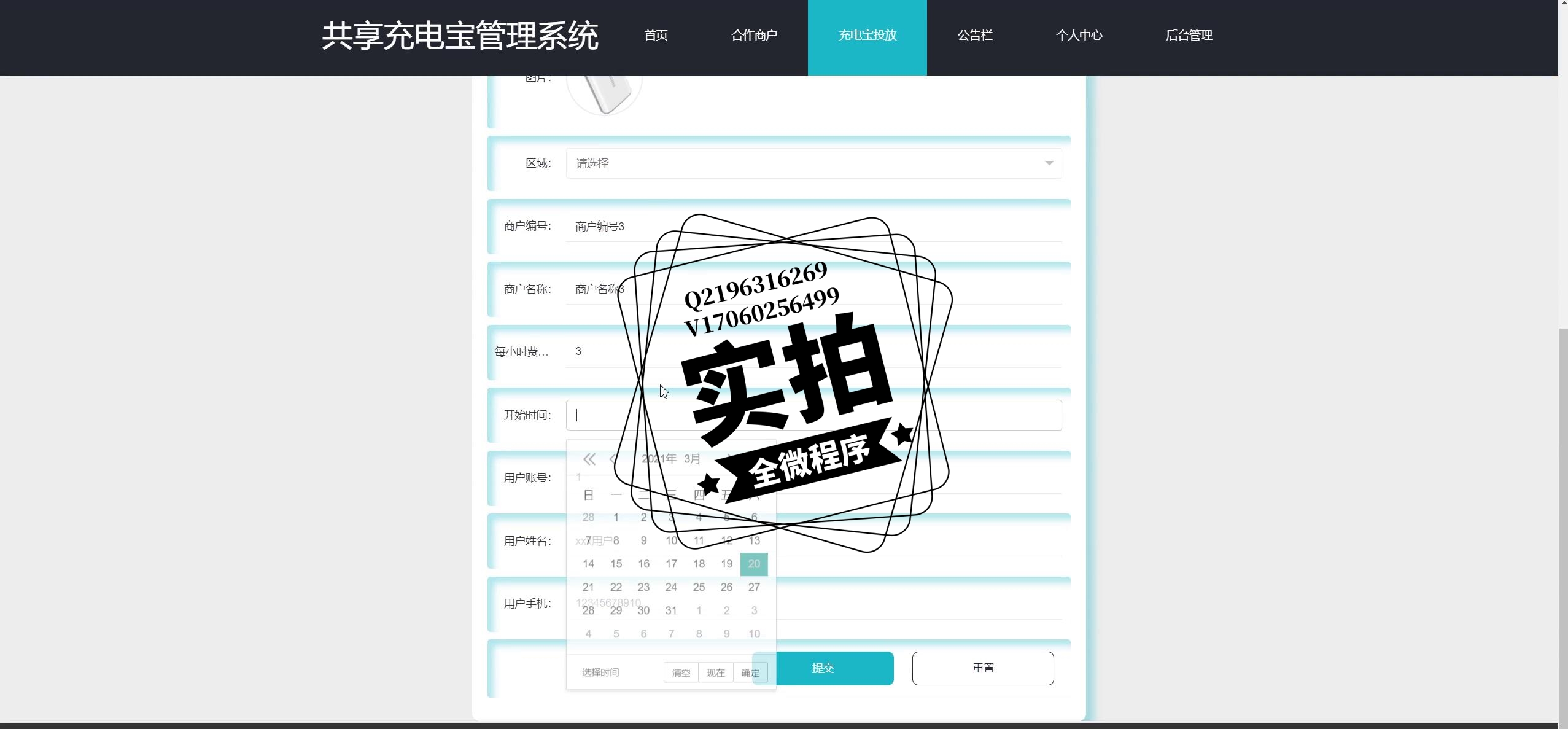Select March 26 in calendar
Image resolution: width=1568 pixels, height=729 pixels.
pos(726,588)
